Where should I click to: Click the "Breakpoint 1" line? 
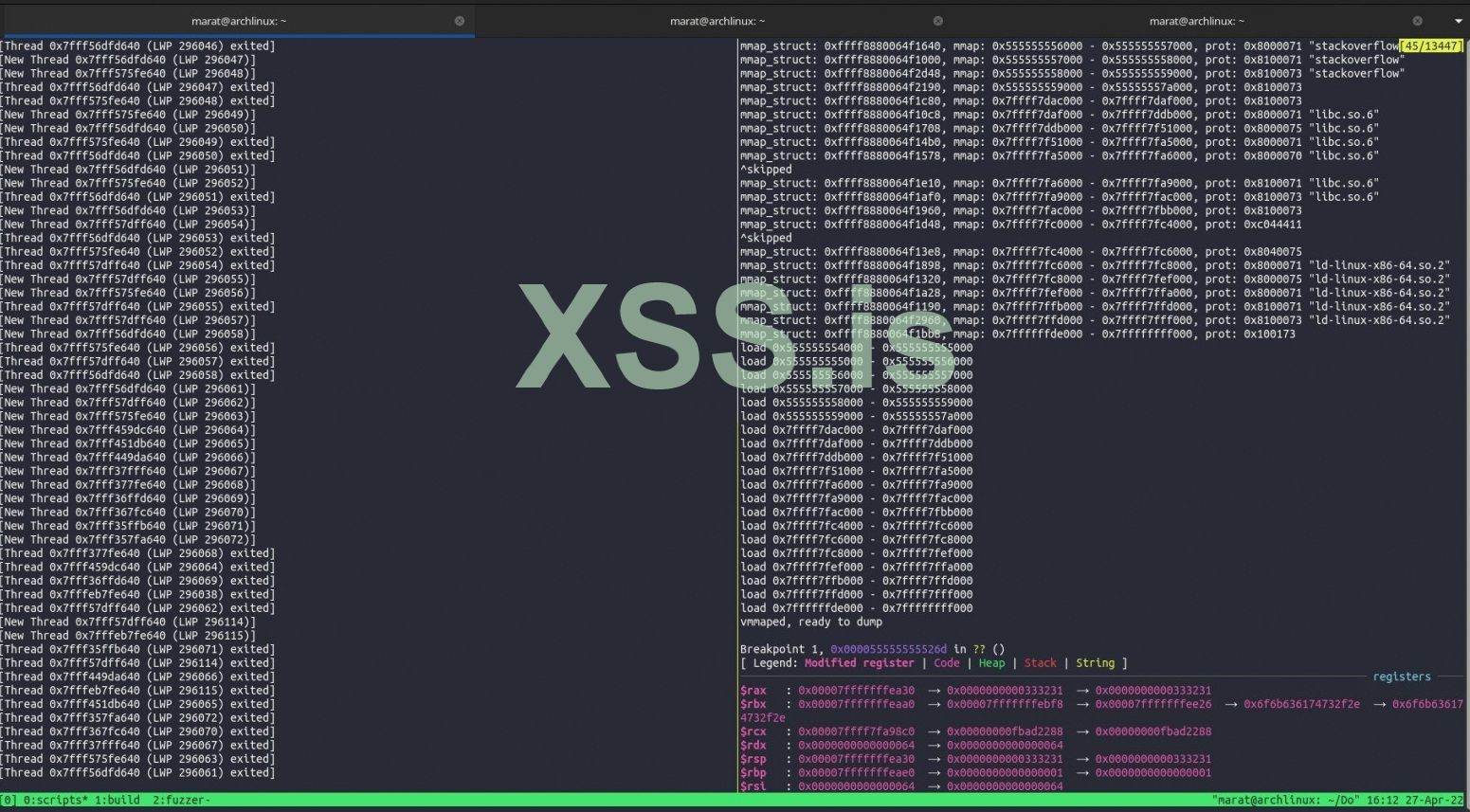tap(873, 649)
